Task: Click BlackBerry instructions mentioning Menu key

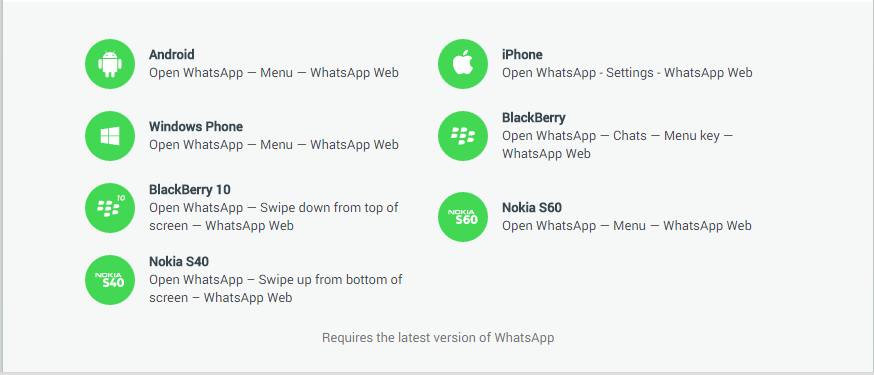Action: tap(618, 144)
